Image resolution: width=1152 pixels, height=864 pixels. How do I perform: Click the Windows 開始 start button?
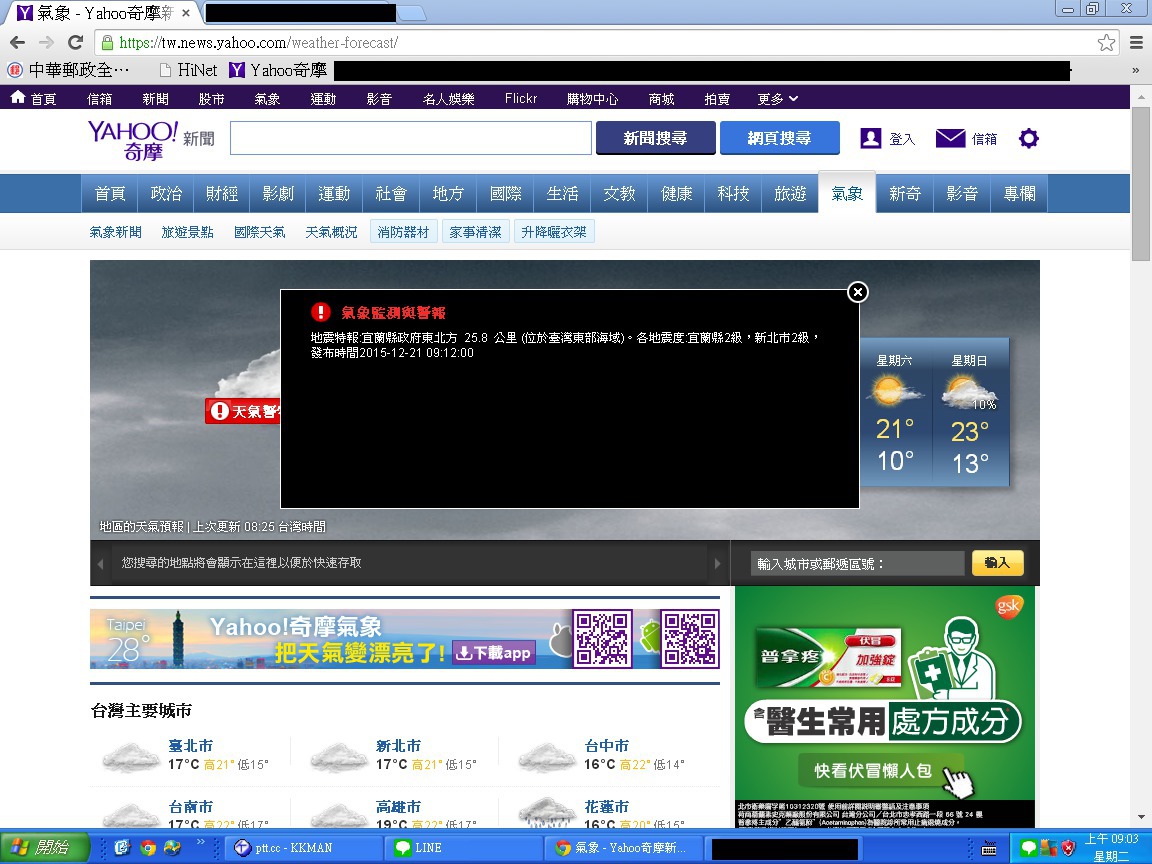(44, 848)
